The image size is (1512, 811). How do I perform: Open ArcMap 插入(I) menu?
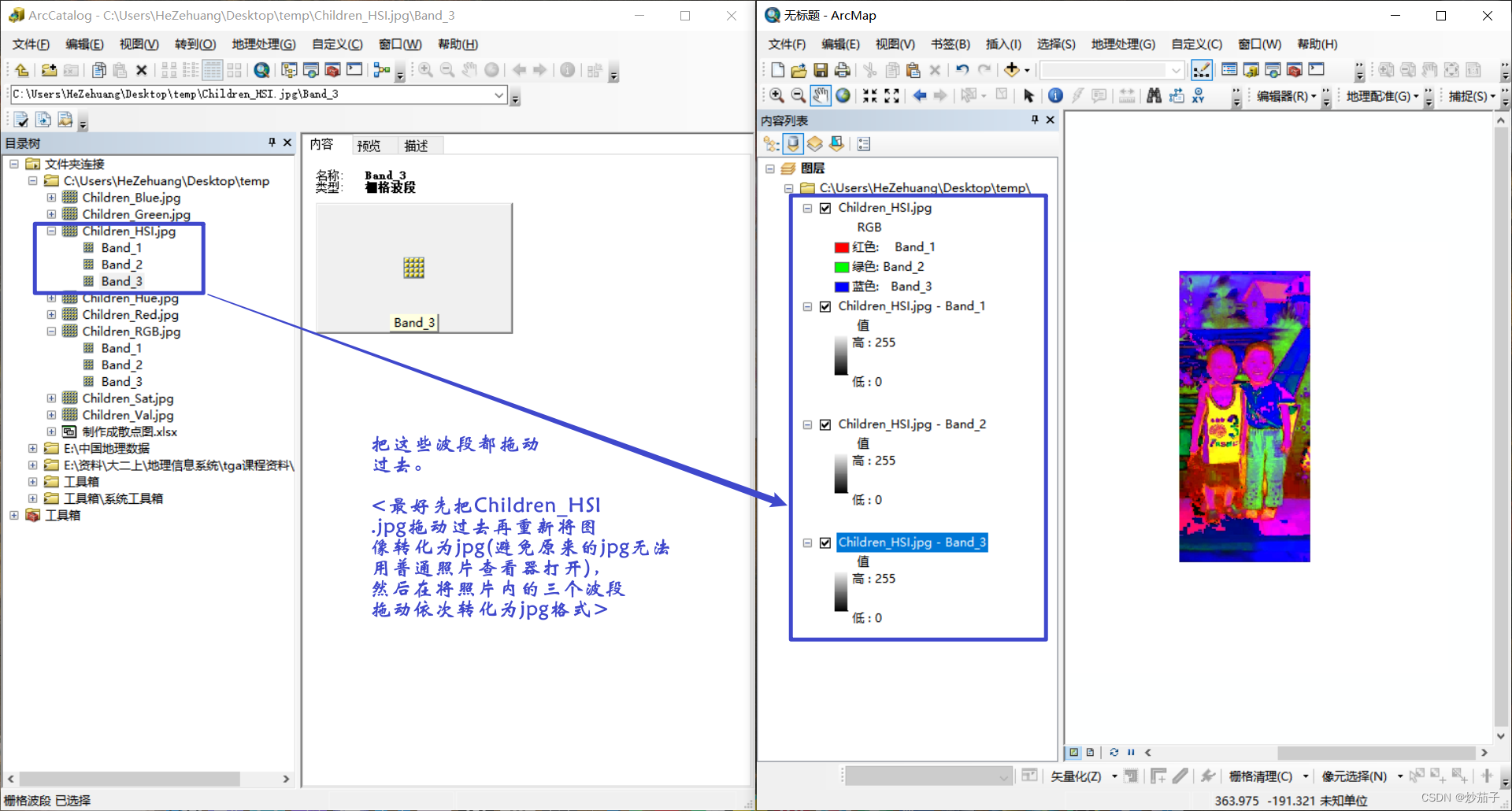click(x=1003, y=44)
